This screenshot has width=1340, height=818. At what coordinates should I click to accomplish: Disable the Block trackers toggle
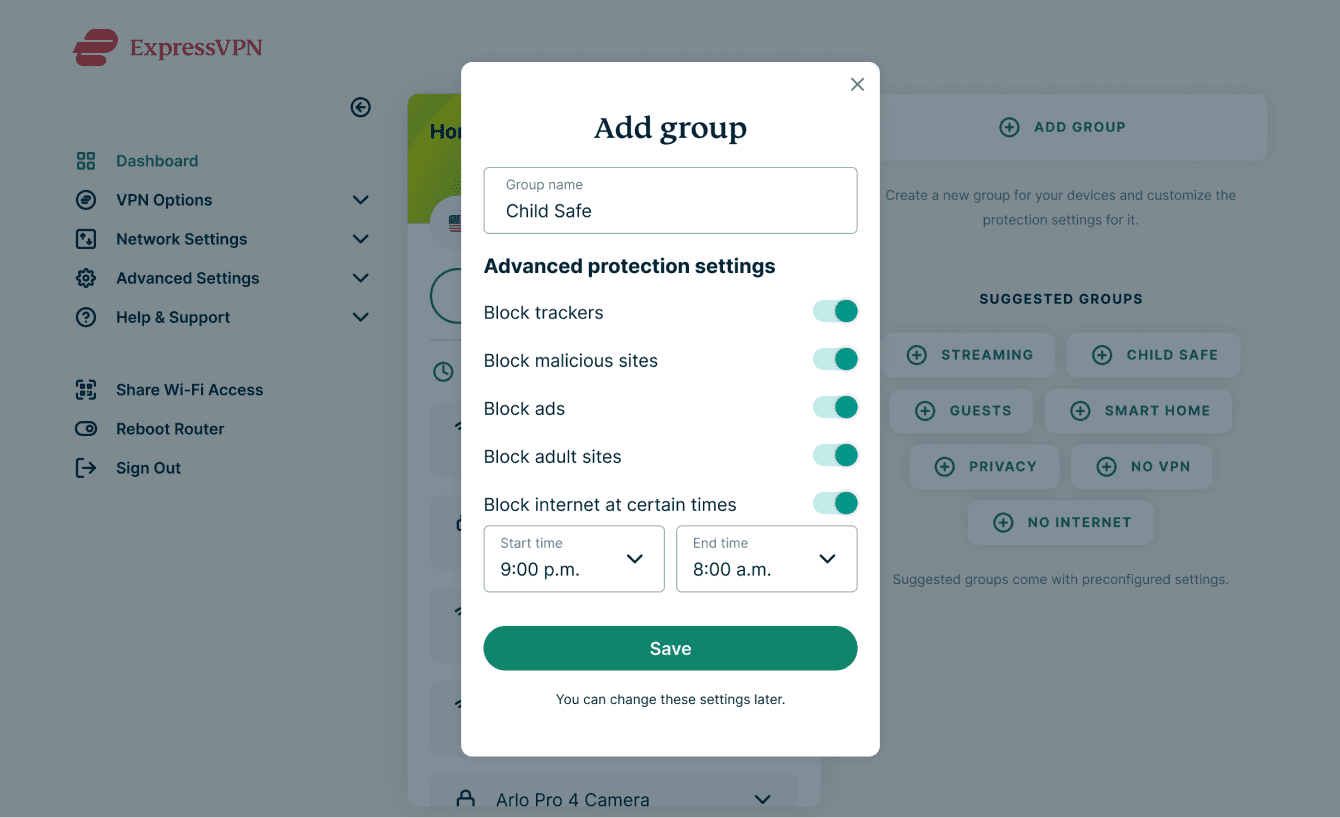point(835,311)
